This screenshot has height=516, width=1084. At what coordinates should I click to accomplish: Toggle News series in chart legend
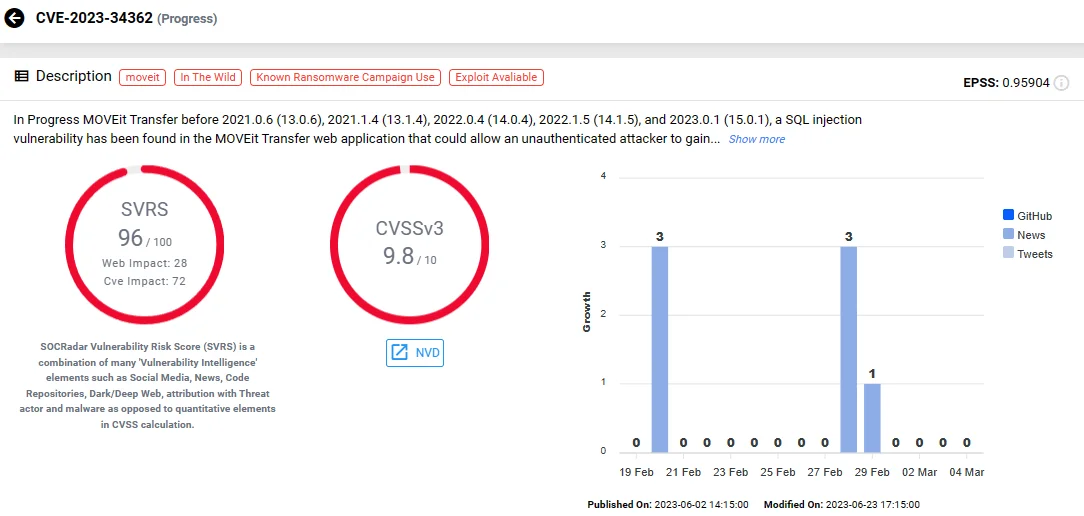pyautogui.click(x=1024, y=235)
